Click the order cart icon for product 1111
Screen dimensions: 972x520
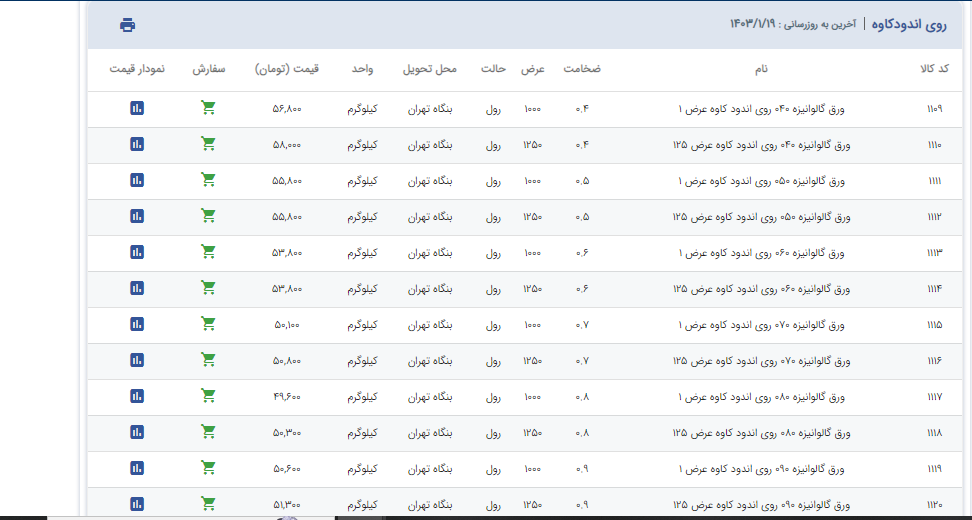coord(208,180)
